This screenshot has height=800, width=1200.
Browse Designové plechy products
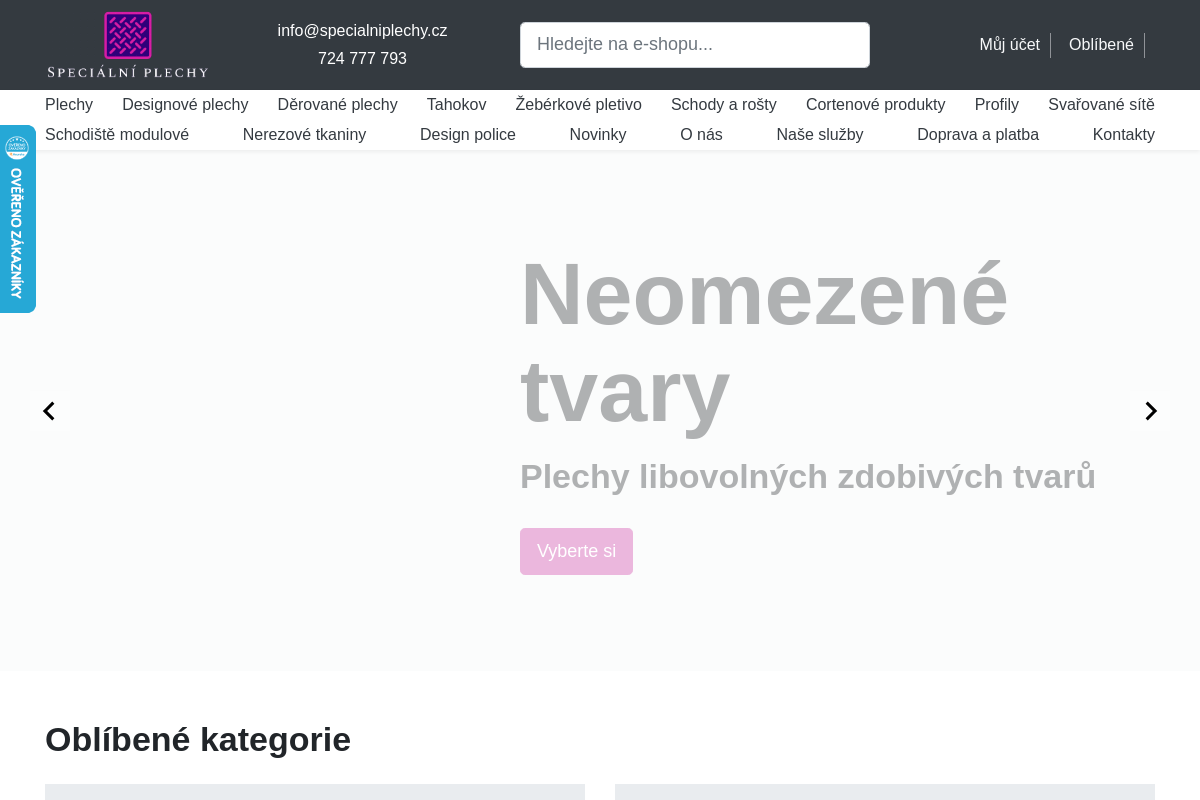[185, 104]
